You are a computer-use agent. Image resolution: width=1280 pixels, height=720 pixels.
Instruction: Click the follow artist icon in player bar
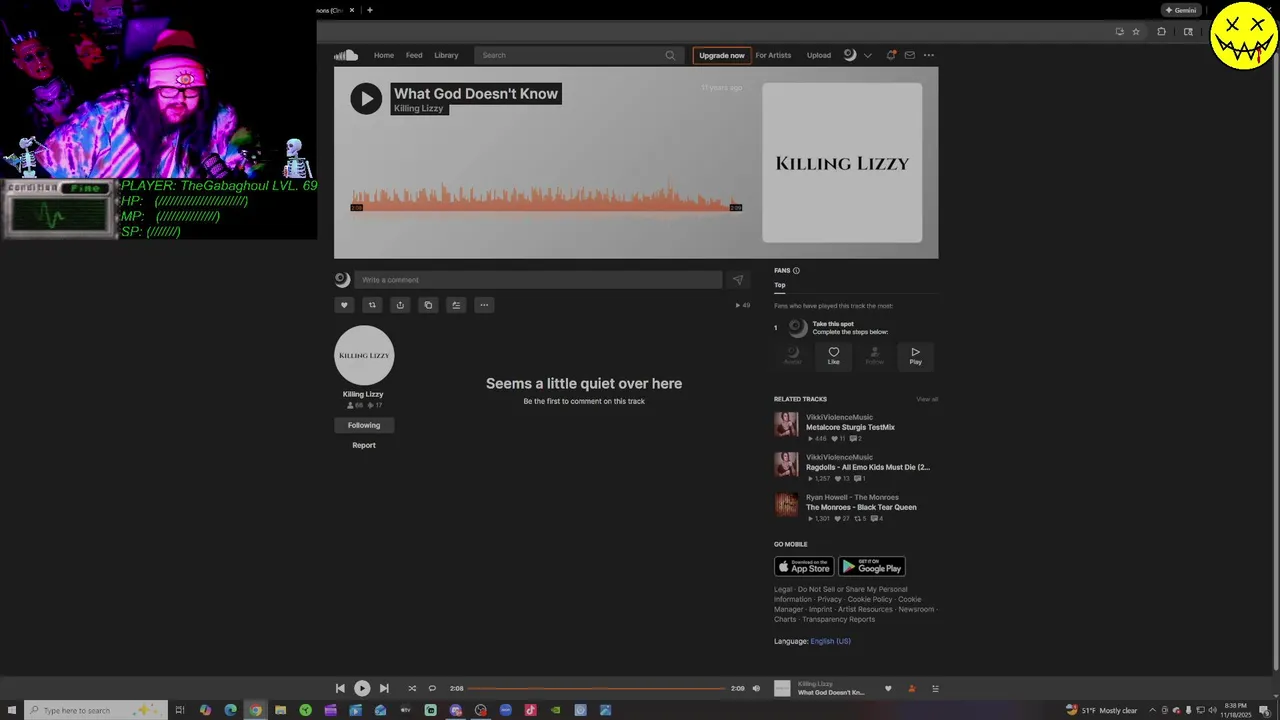[911, 688]
